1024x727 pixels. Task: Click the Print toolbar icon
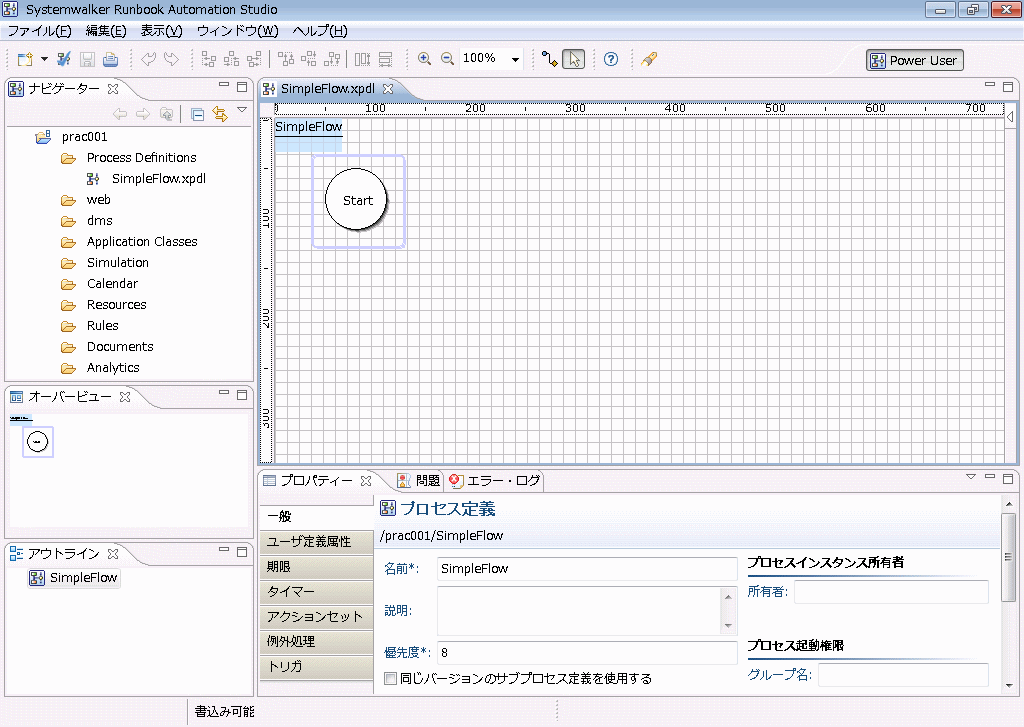click(x=110, y=59)
